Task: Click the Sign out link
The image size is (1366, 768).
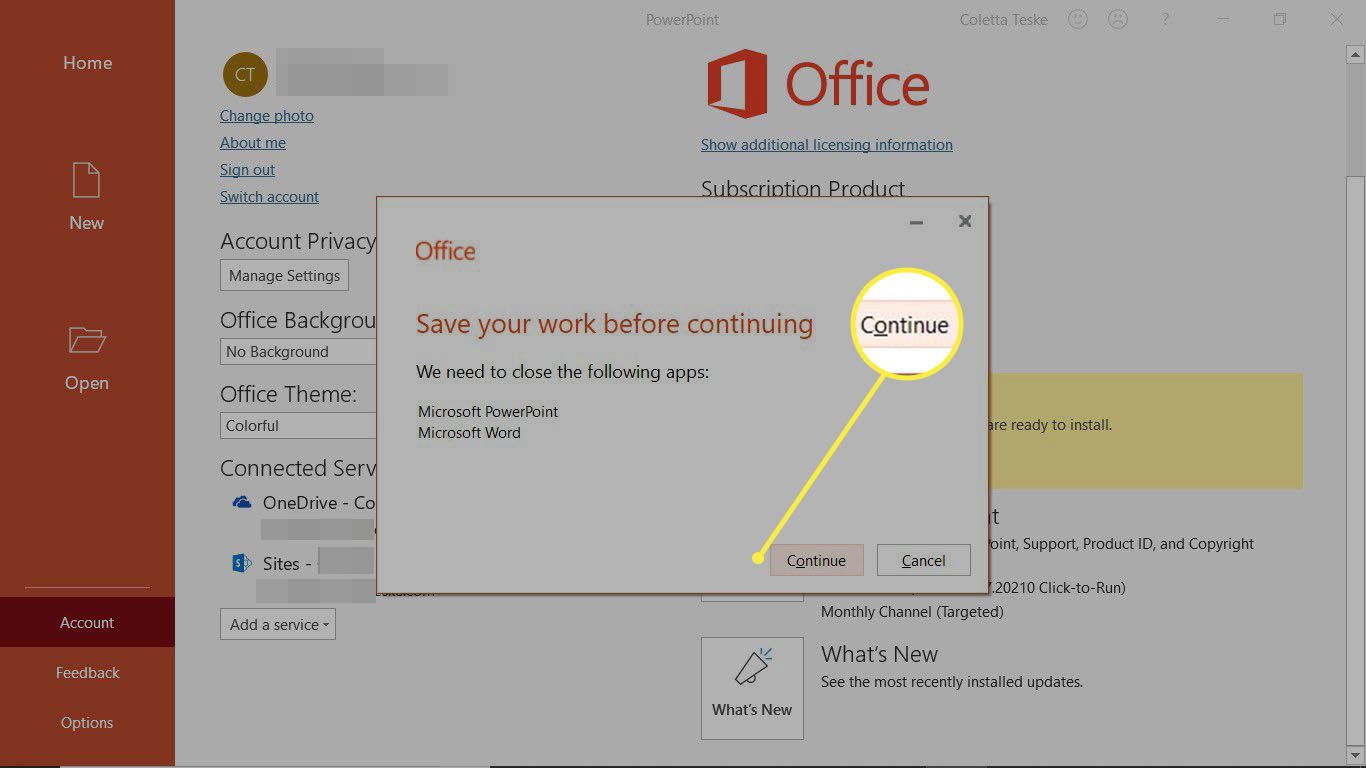Action: 247,170
